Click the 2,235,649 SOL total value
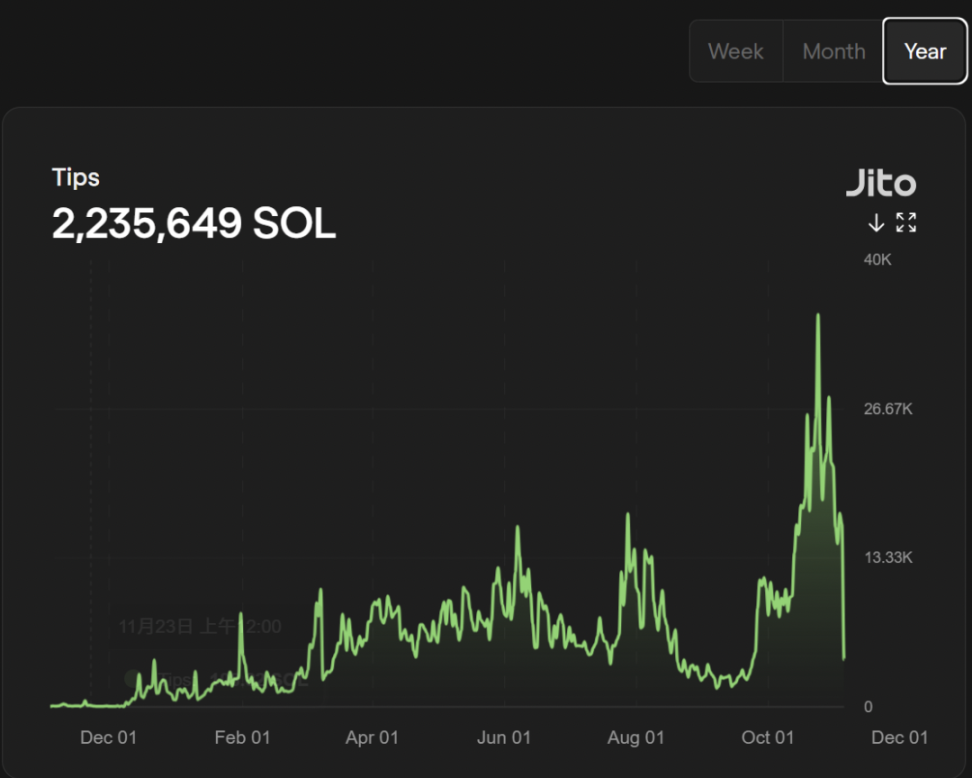Screen dimensions: 972x778 (193, 225)
